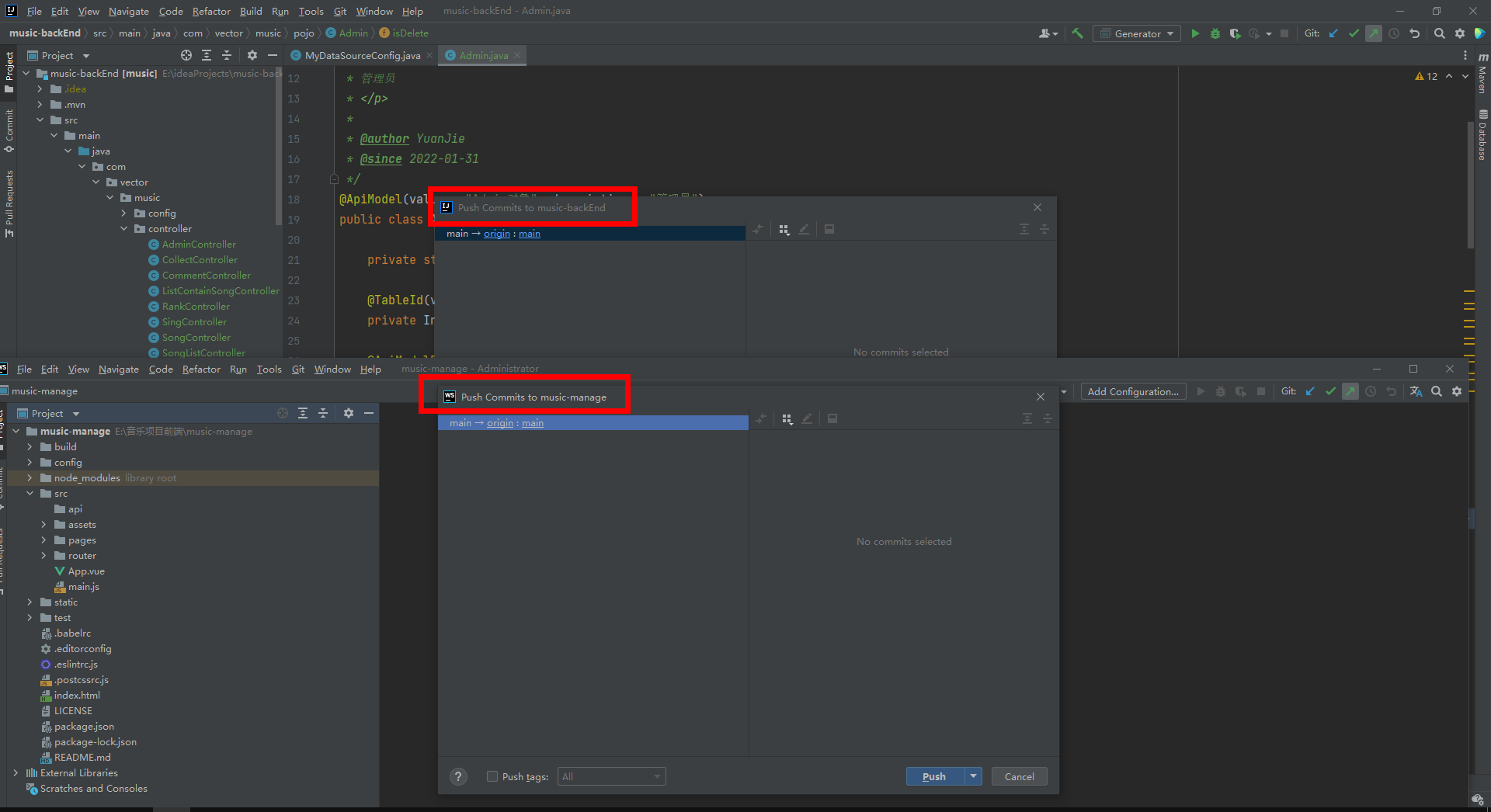Build project with the hammer icon
1491x812 pixels.
1078,33
